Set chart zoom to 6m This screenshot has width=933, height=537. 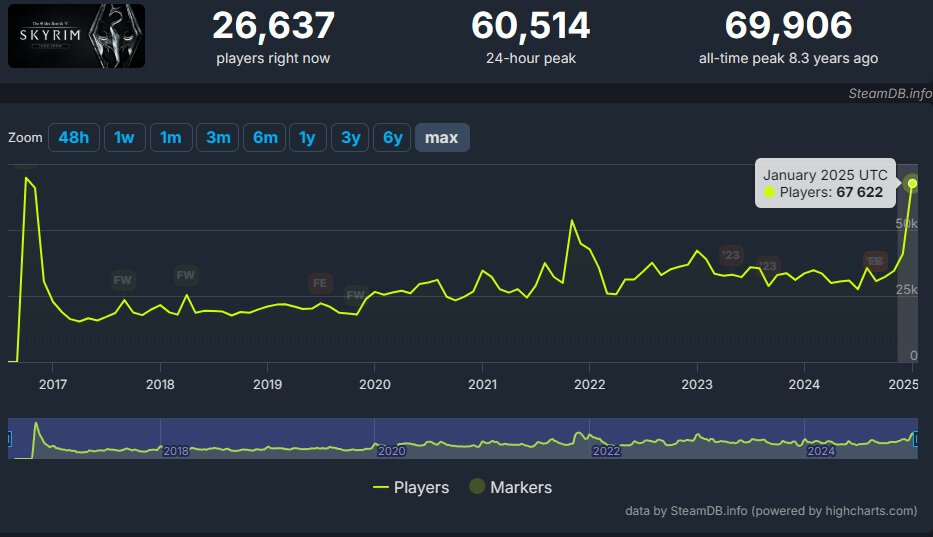click(265, 138)
